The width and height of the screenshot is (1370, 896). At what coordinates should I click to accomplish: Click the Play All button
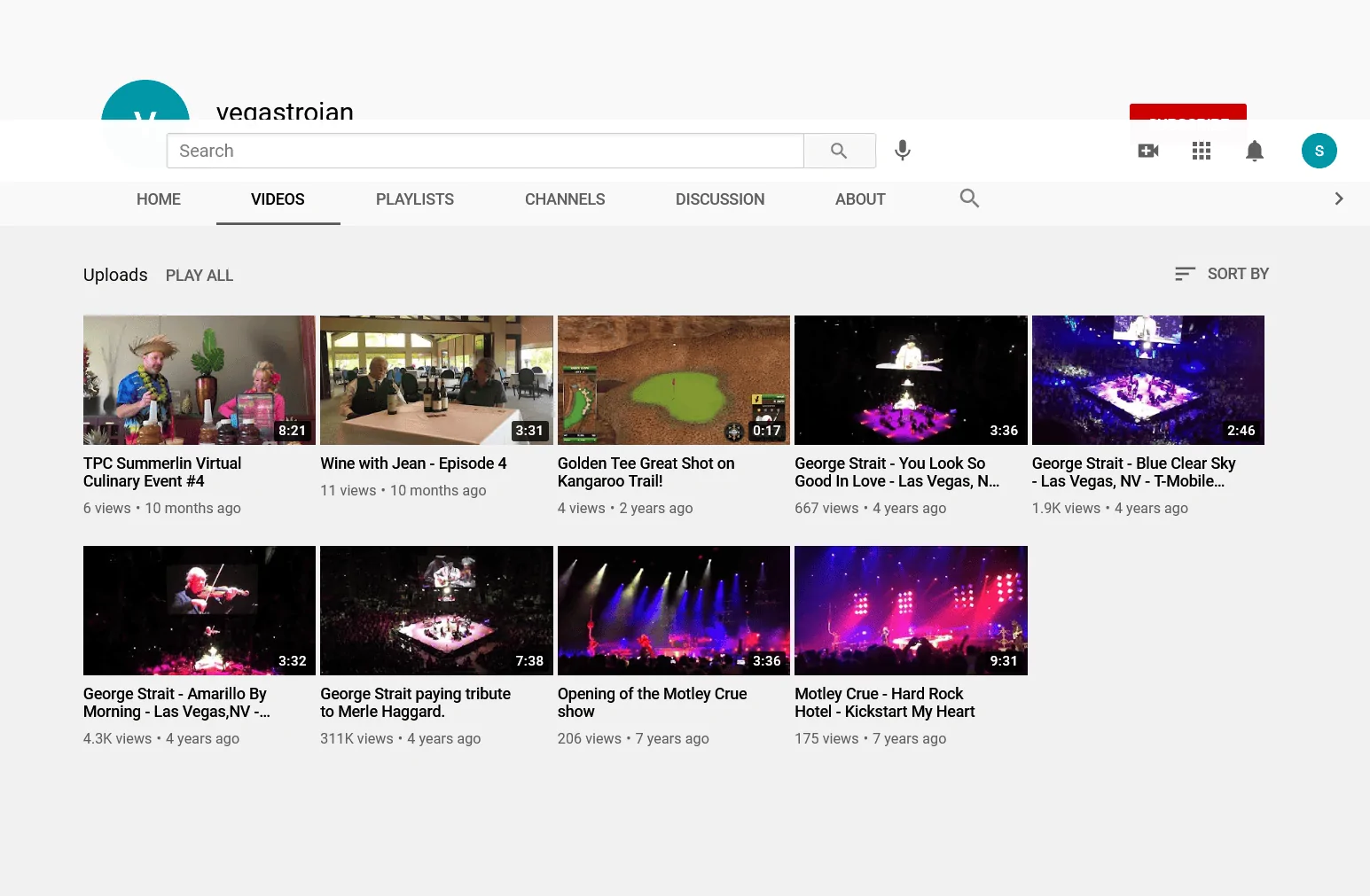200,276
